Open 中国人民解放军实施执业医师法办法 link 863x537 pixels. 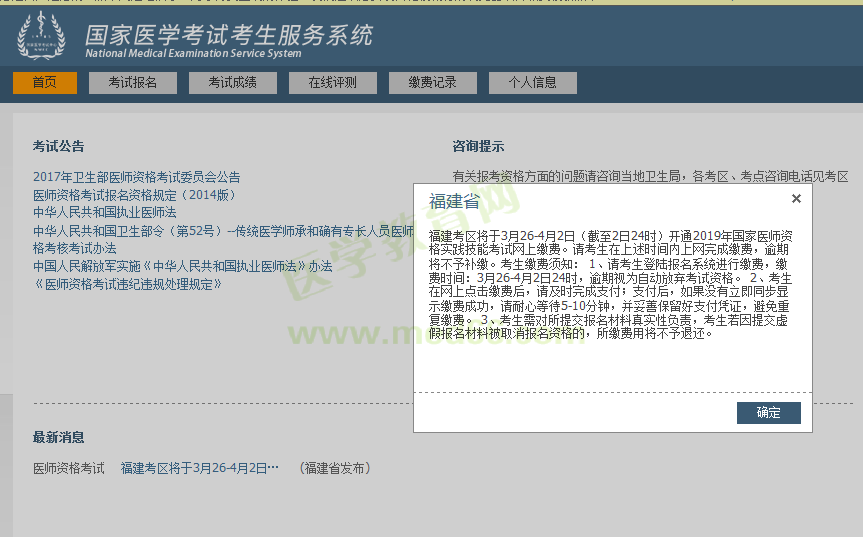tap(182, 267)
